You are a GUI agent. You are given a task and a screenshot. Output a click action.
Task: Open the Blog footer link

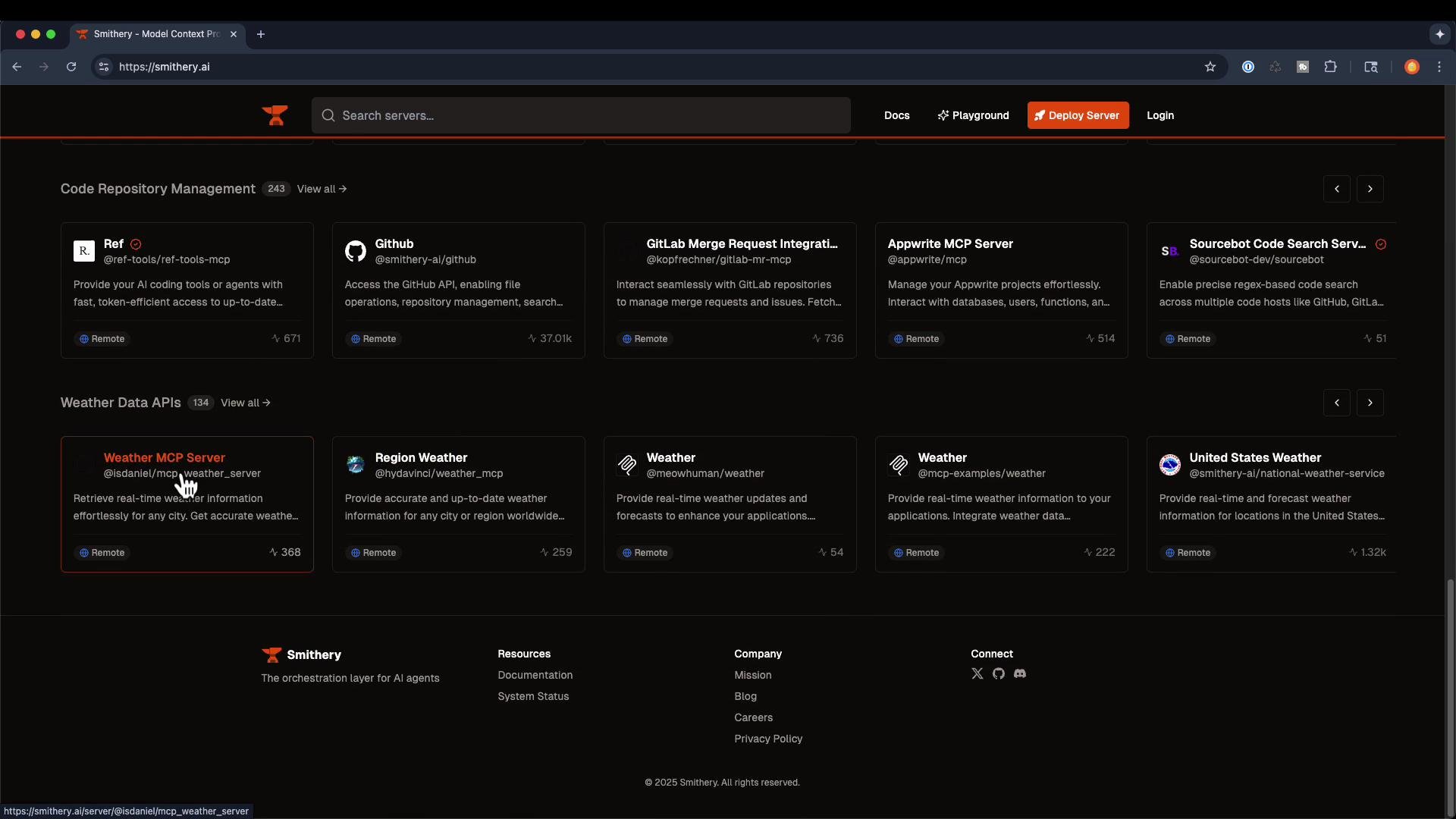745,696
